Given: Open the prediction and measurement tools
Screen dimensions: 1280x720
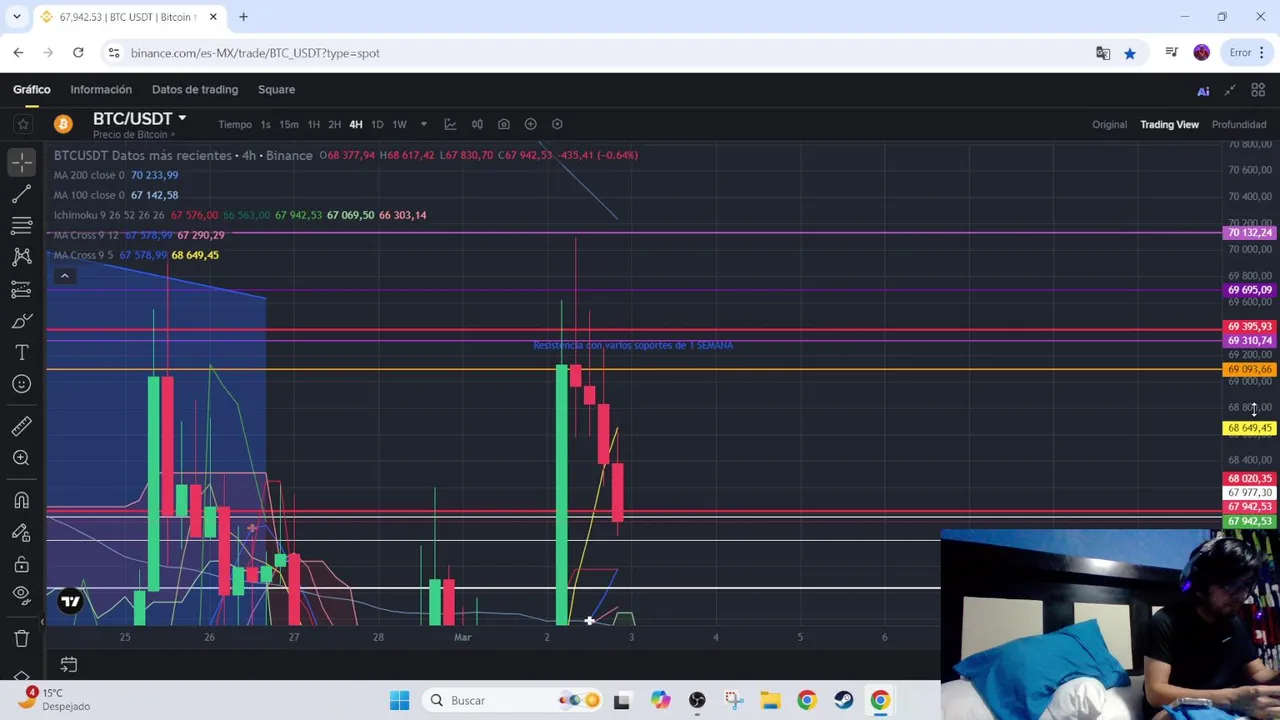Looking at the screenshot, I should (x=21, y=289).
